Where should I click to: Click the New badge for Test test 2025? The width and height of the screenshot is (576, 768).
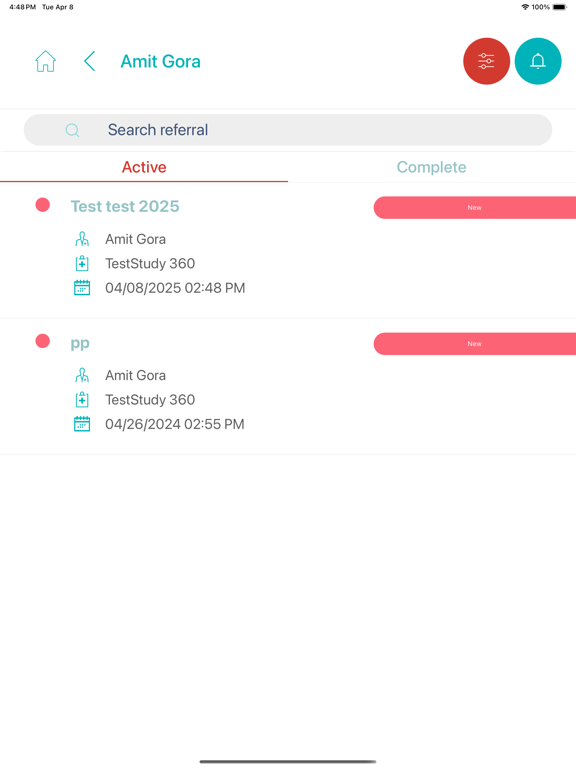click(475, 208)
